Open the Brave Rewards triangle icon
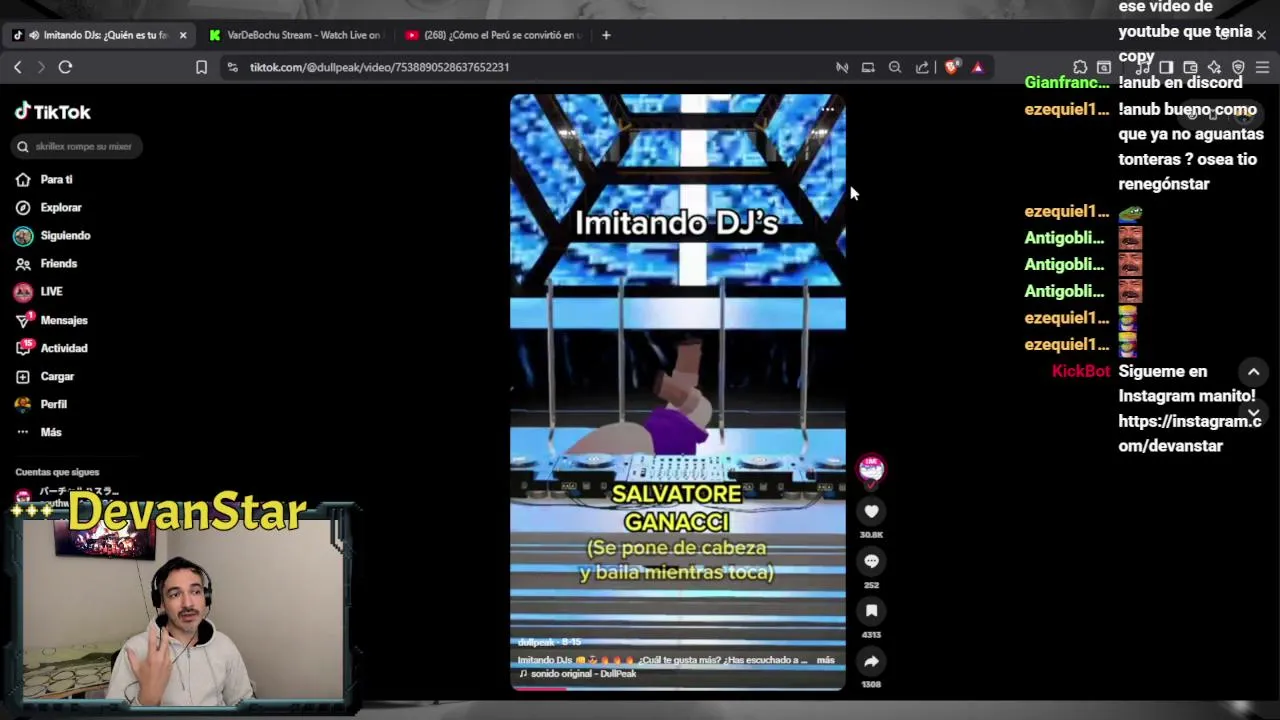Screen dimensions: 1280x720 coord(977,67)
